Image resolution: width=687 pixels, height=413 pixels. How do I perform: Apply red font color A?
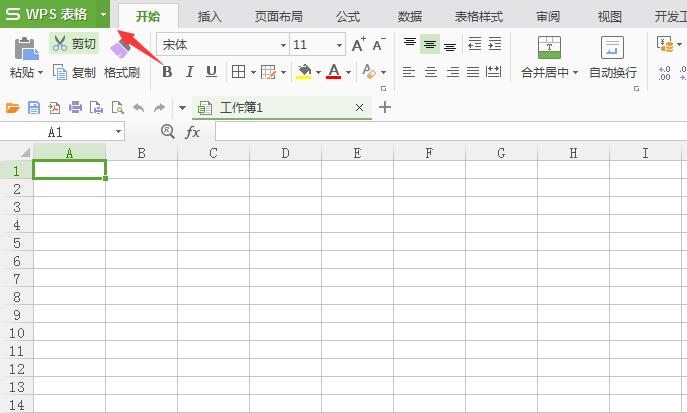pos(334,71)
